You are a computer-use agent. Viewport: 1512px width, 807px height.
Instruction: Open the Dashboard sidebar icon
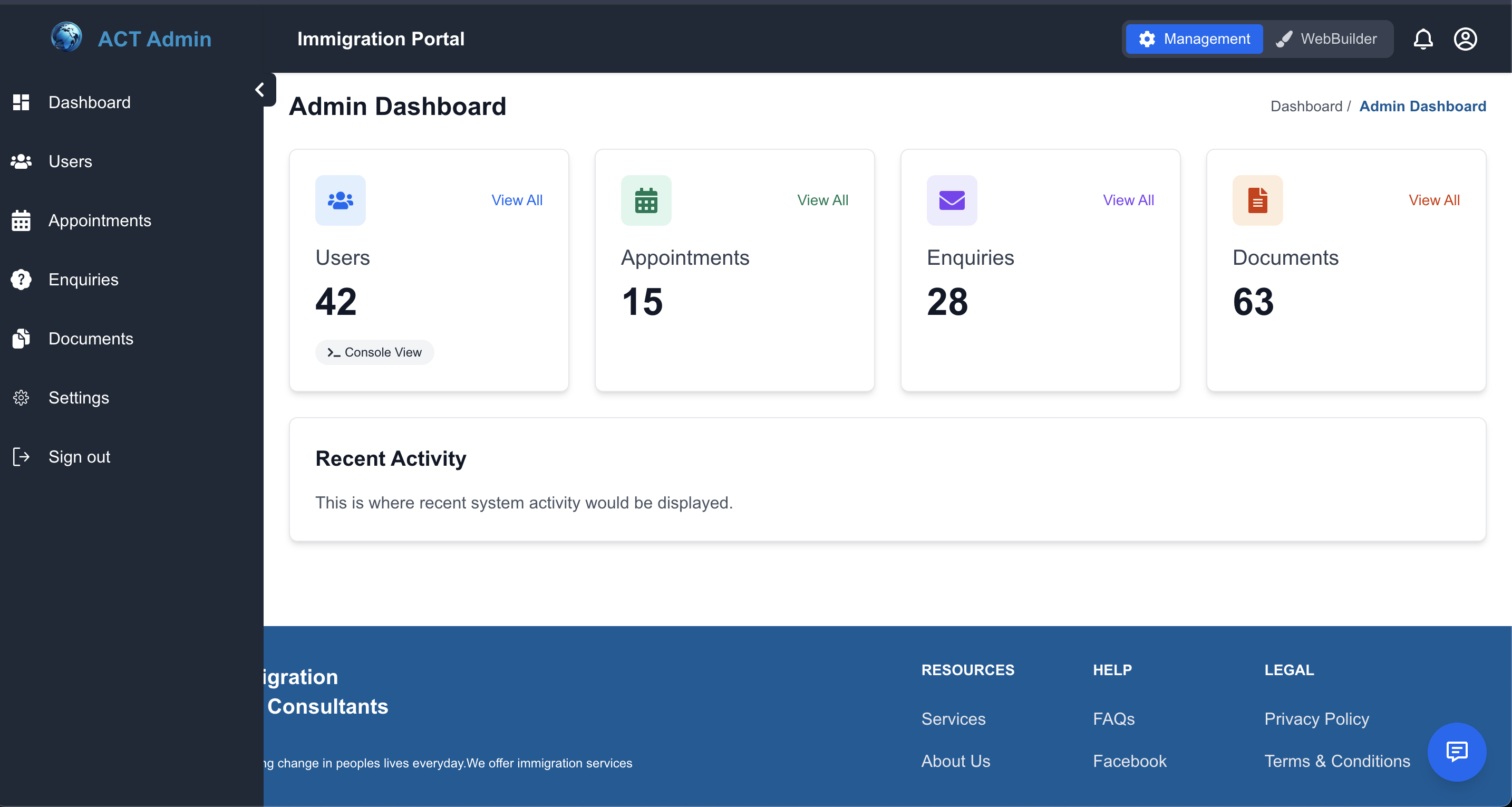pyautogui.click(x=21, y=102)
